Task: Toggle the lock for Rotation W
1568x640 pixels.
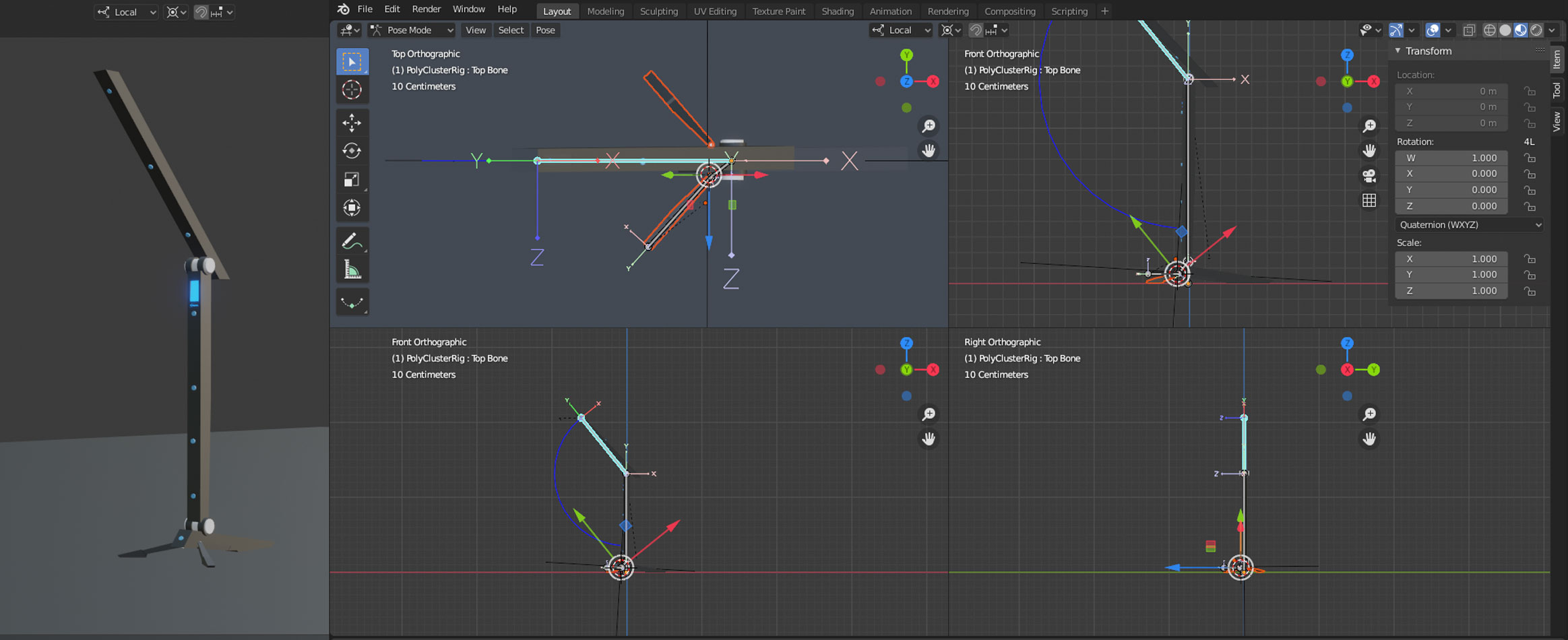Action: [1530, 158]
